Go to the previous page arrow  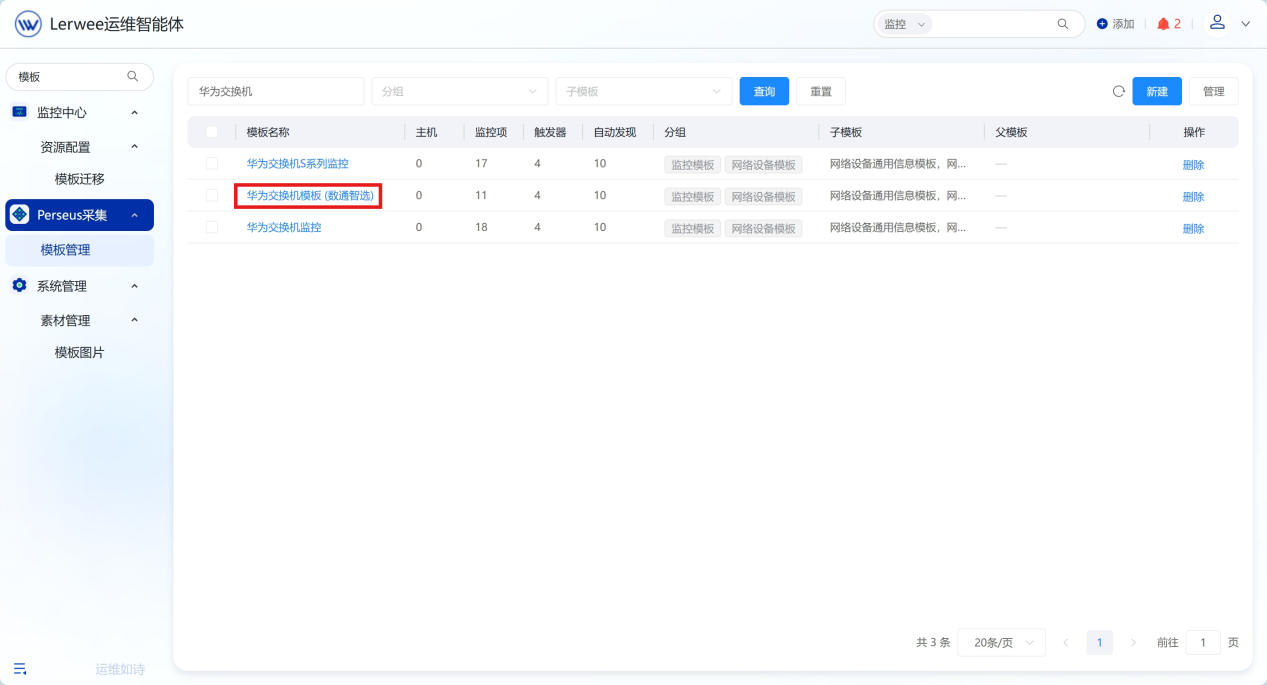coord(1066,642)
